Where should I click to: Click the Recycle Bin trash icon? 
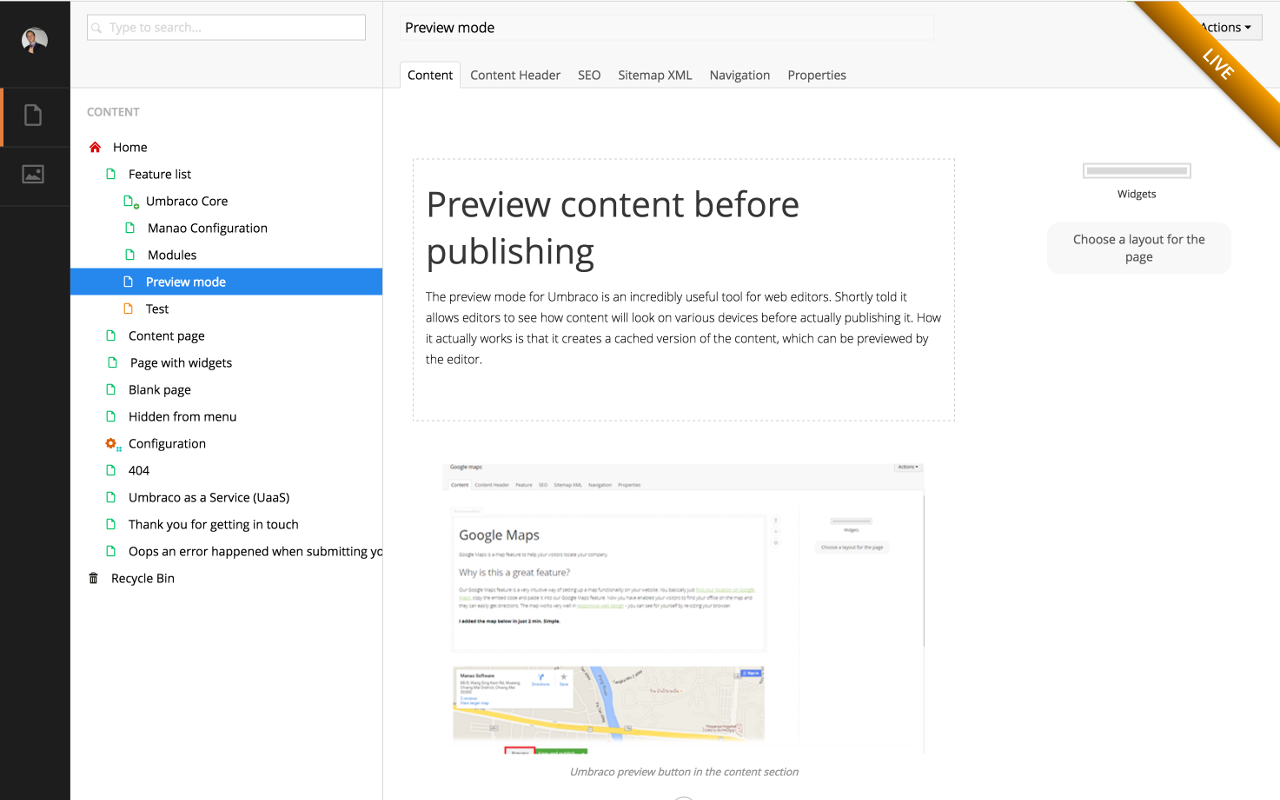point(94,578)
